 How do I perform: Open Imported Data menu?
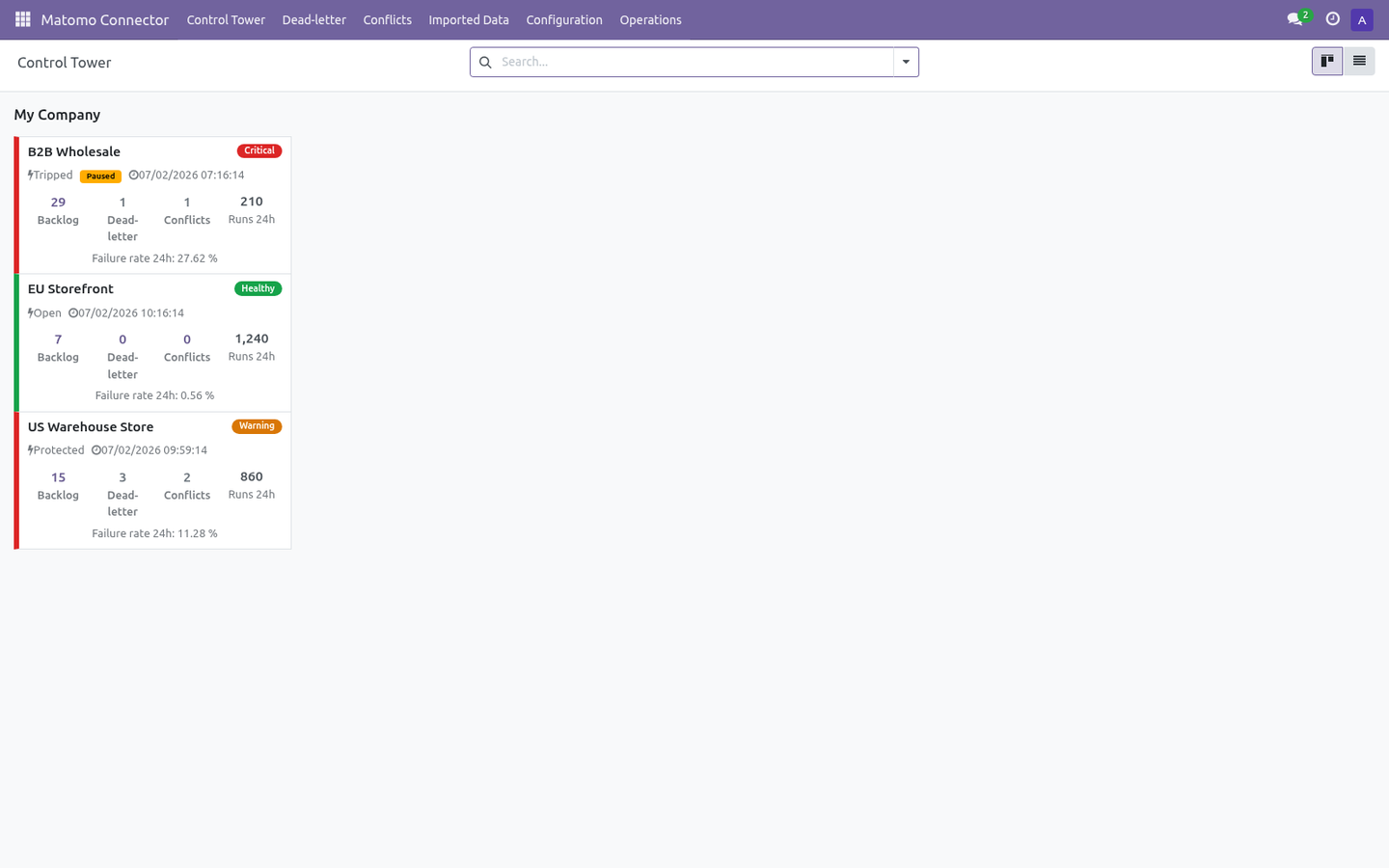[x=469, y=19]
